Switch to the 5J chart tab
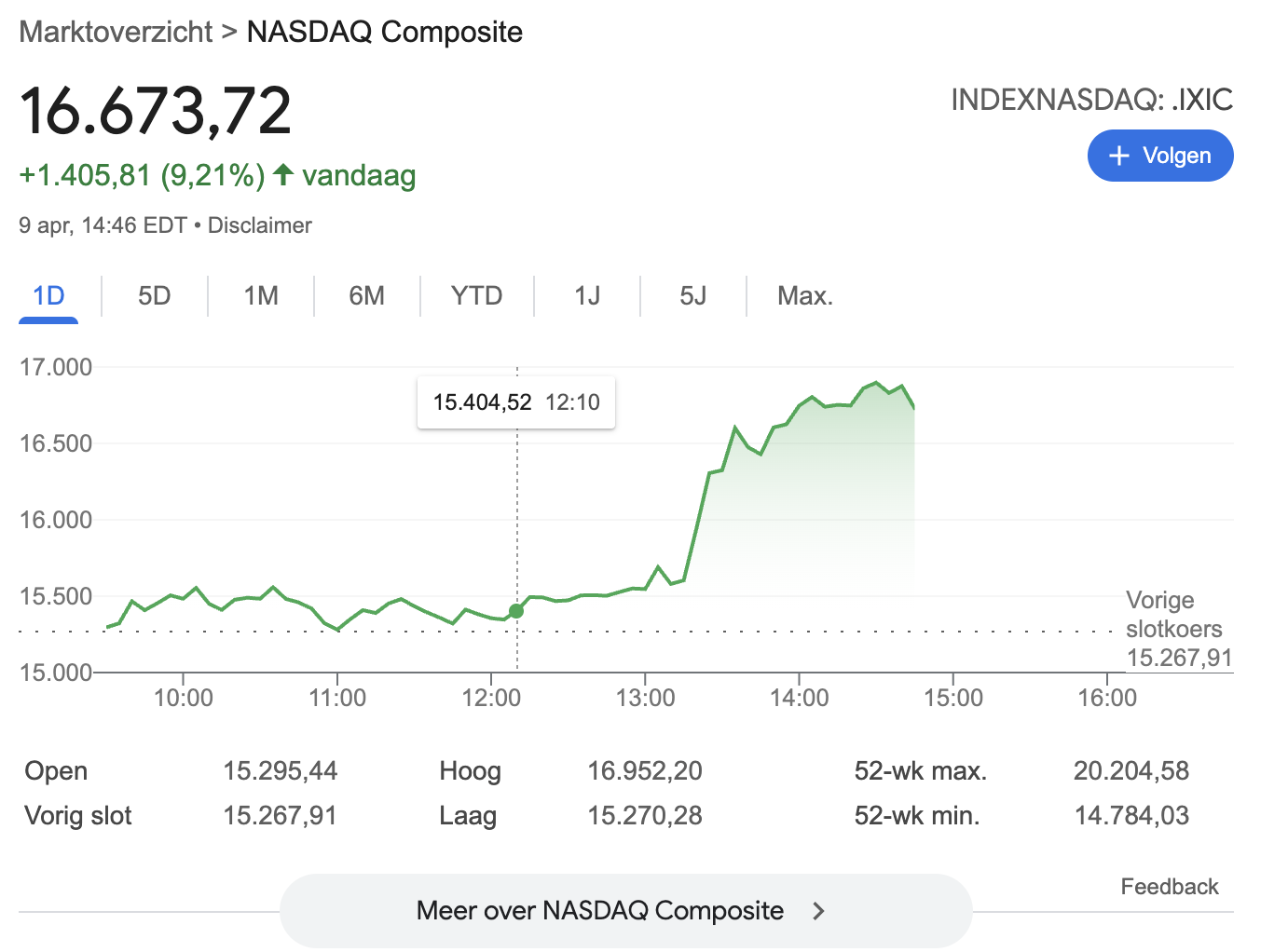 click(x=693, y=296)
